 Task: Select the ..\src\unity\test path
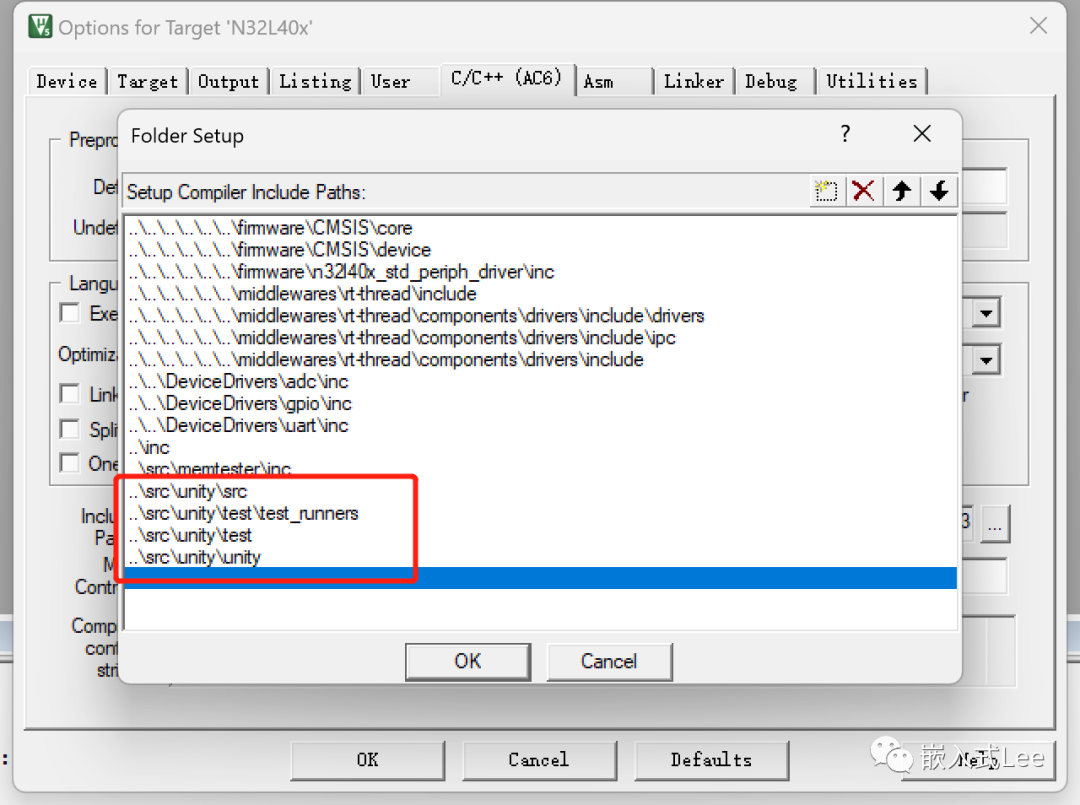click(540, 536)
